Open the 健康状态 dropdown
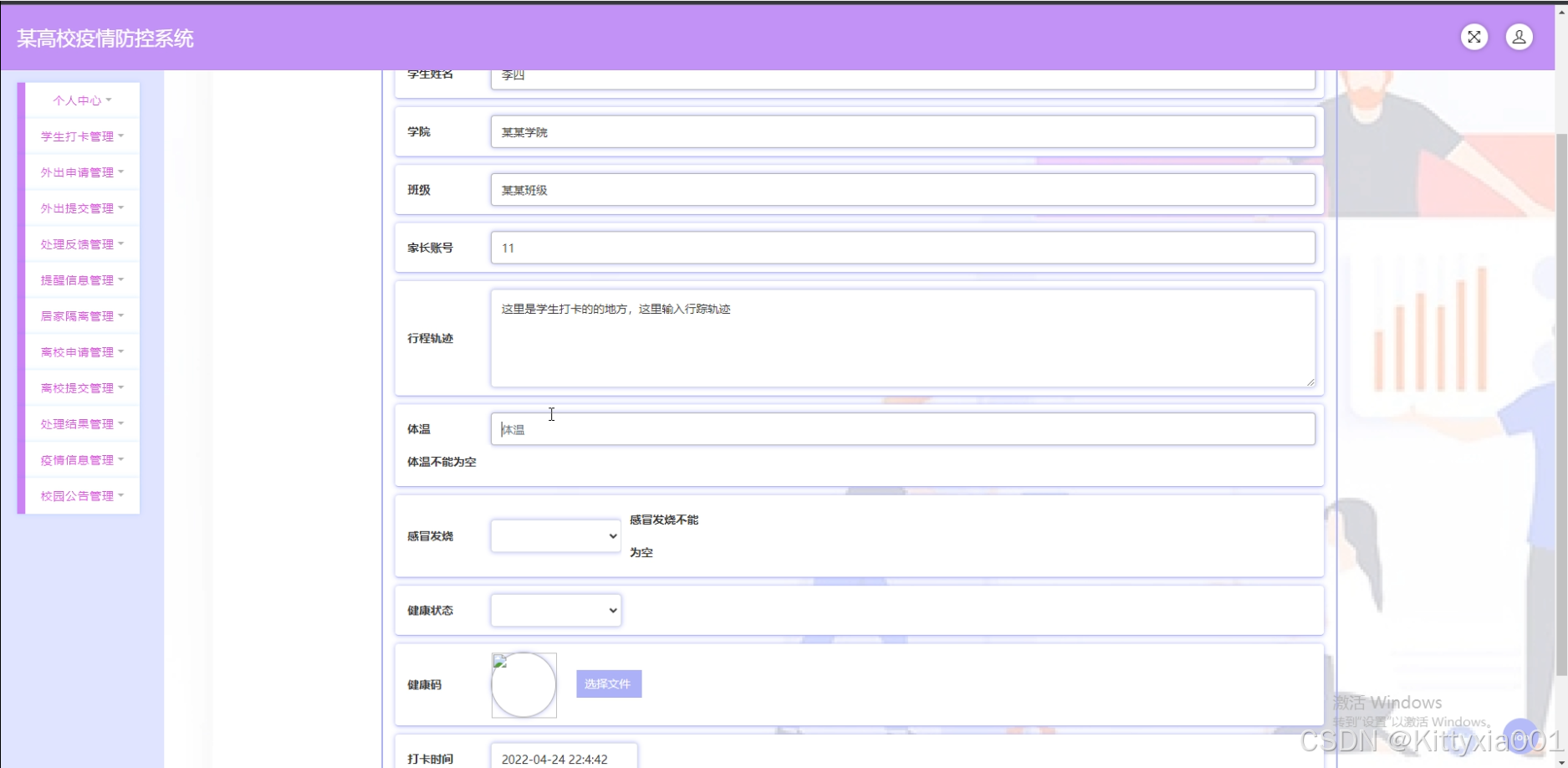 555,611
